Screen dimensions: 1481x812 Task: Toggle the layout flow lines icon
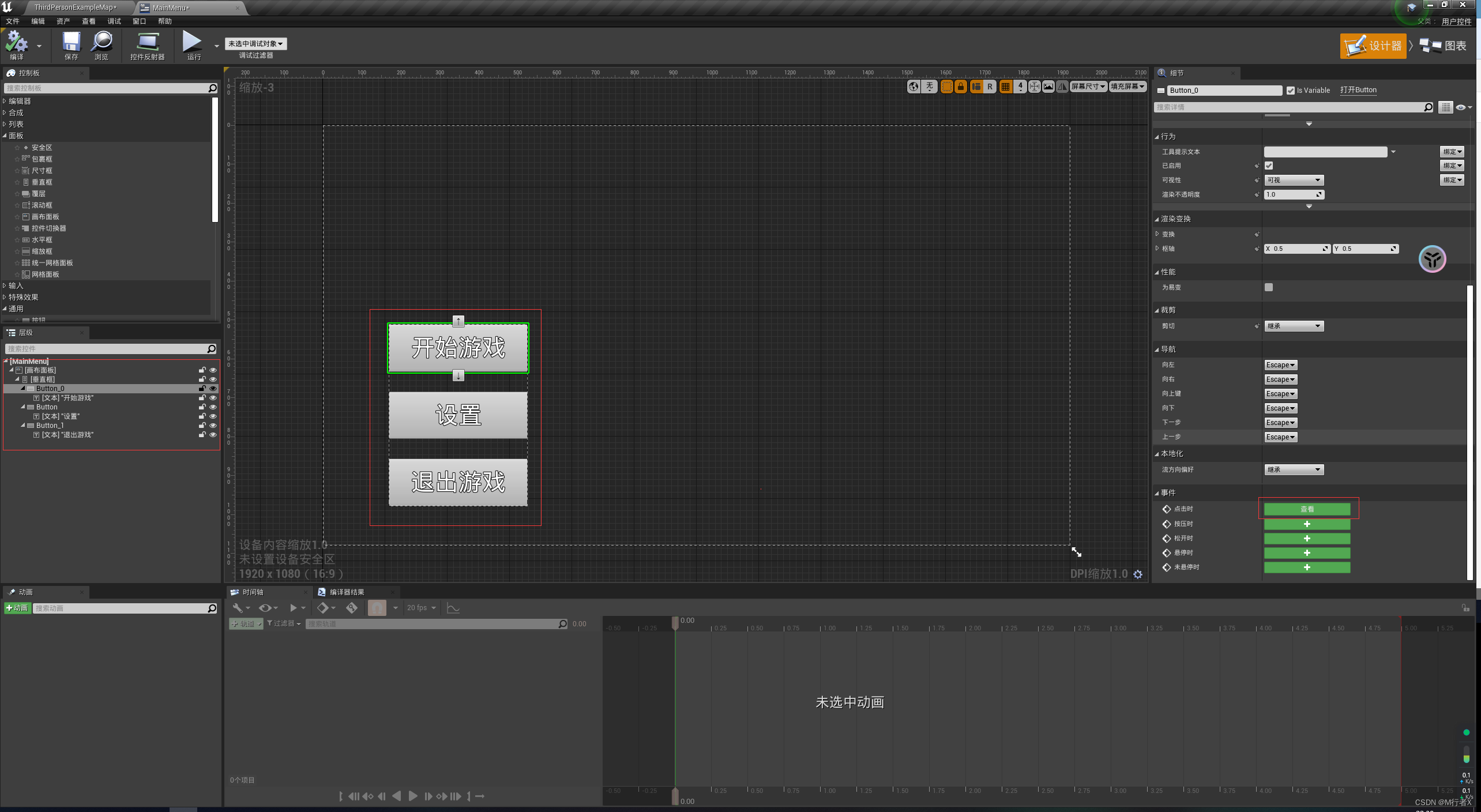[976, 87]
